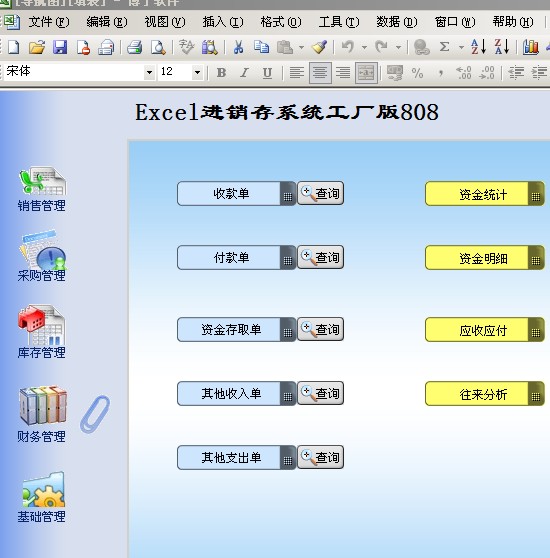The width and height of the screenshot is (550, 558).
Task: Open the 应收应付 report button
Action: pos(485,330)
